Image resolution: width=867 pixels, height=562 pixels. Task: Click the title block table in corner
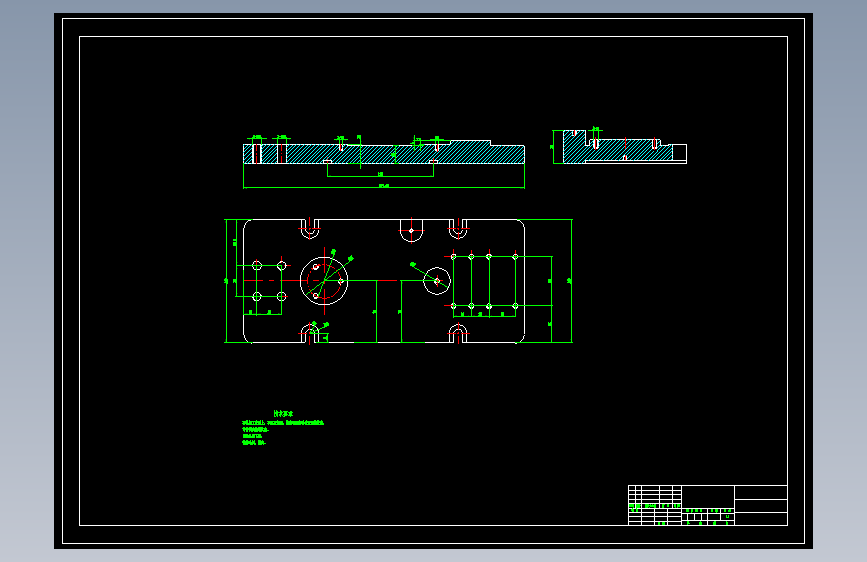(x=708, y=505)
